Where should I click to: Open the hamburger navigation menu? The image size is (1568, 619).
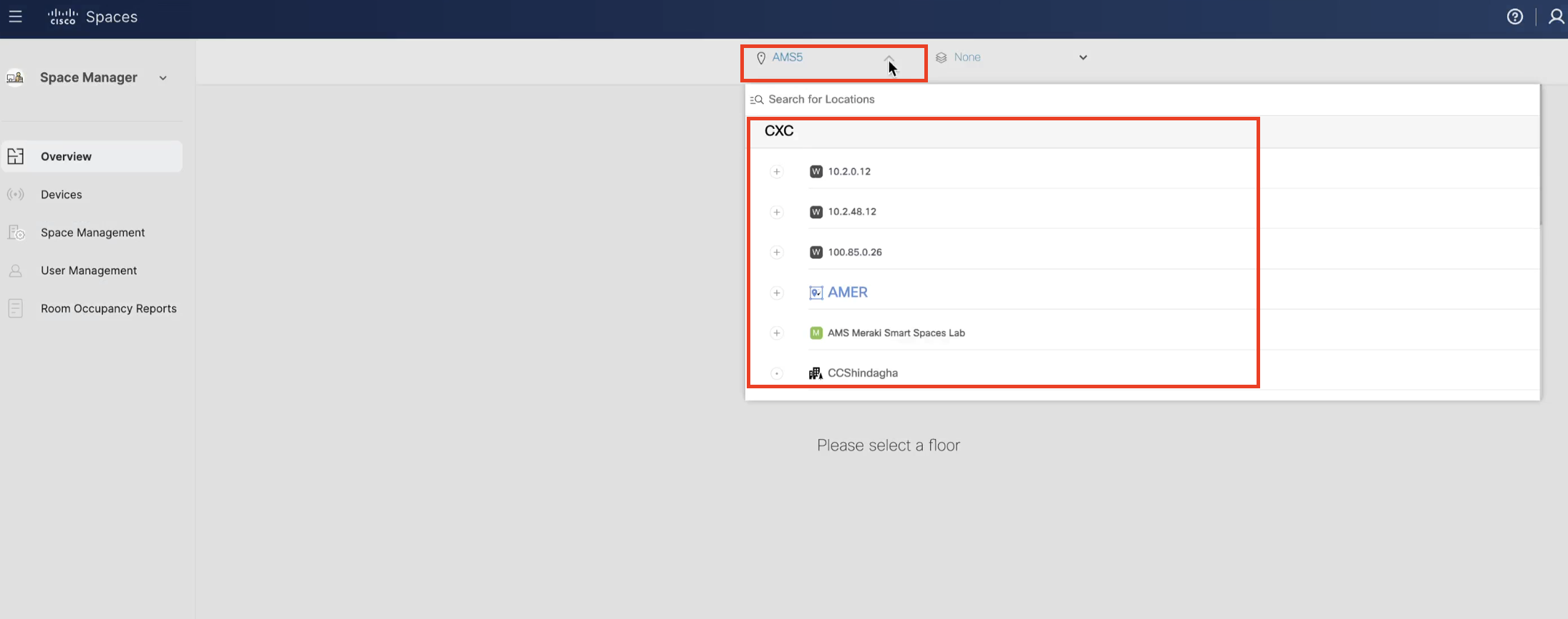point(15,16)
